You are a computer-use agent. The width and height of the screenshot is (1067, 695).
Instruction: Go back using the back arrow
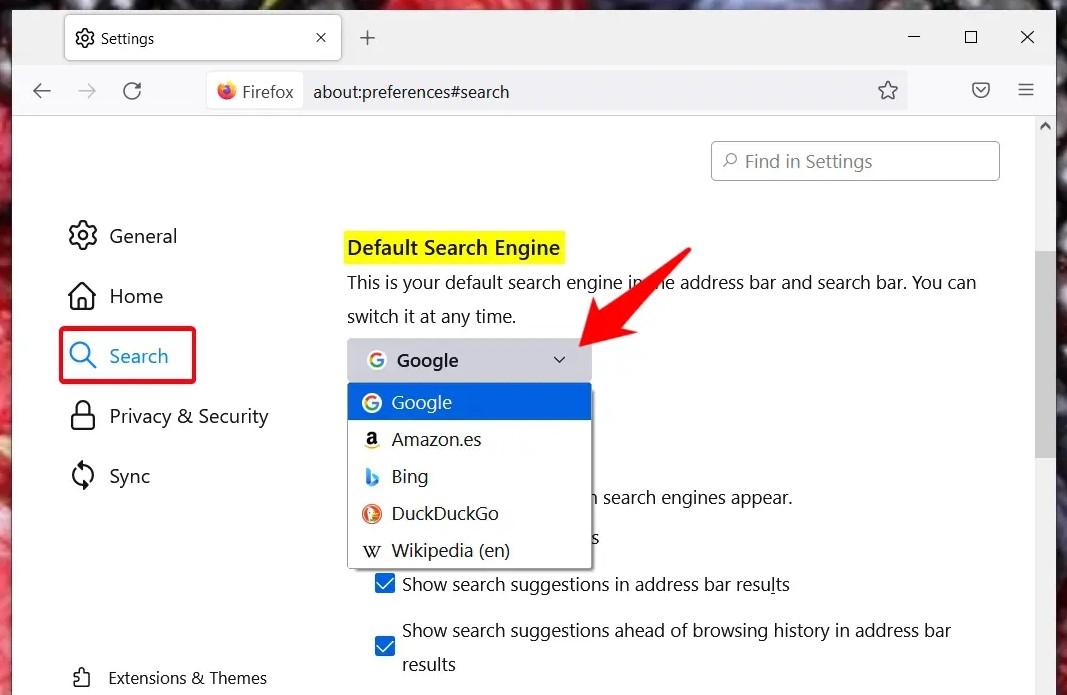click(x=41, y=91)
